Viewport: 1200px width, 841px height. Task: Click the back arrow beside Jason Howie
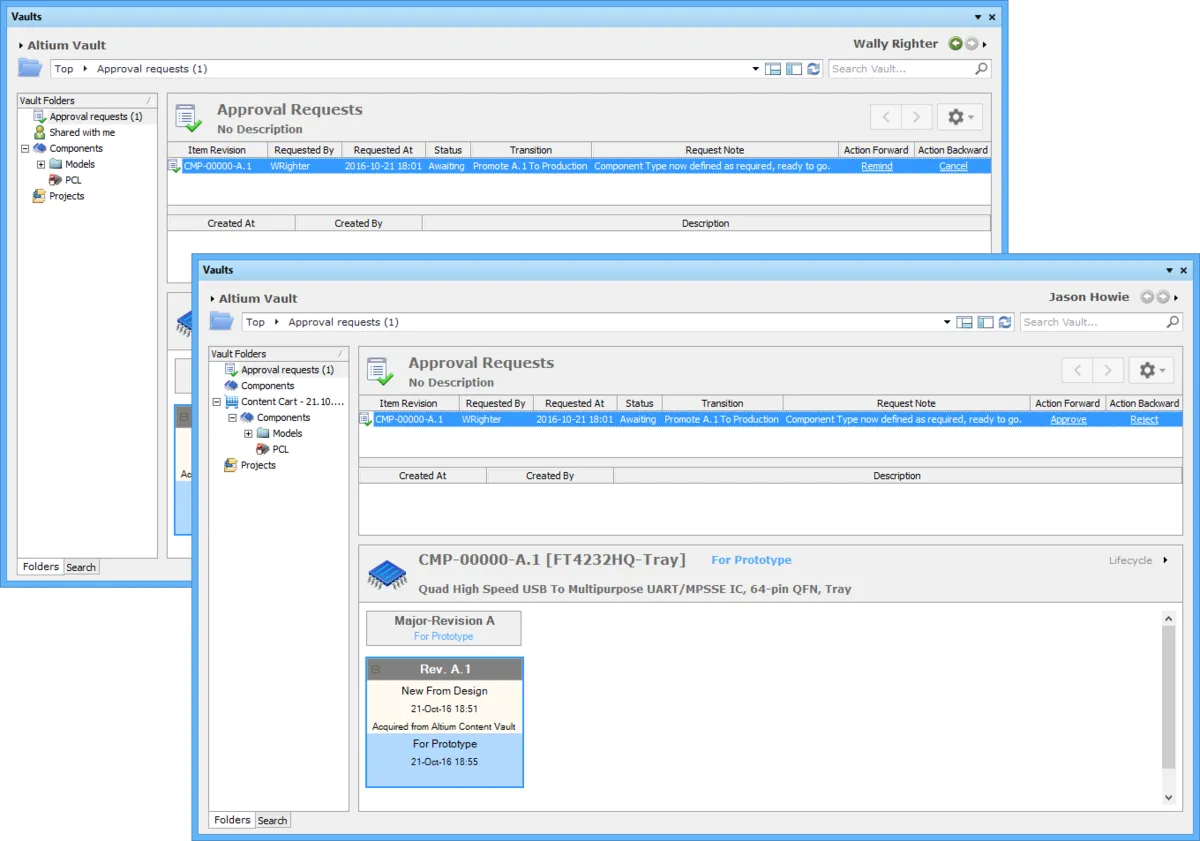1148,297
